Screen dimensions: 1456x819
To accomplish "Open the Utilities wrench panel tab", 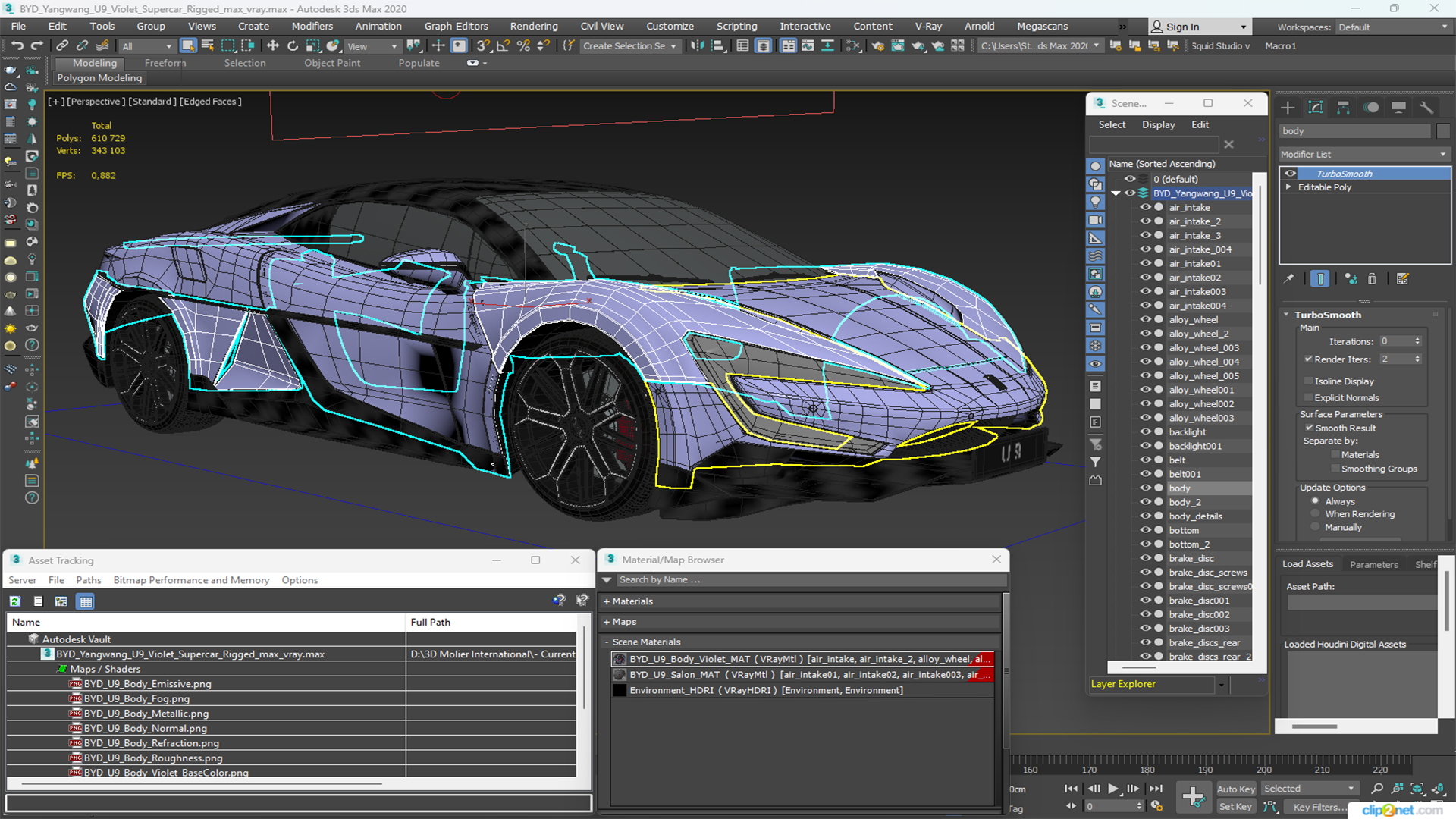I will pos(1426,107).
